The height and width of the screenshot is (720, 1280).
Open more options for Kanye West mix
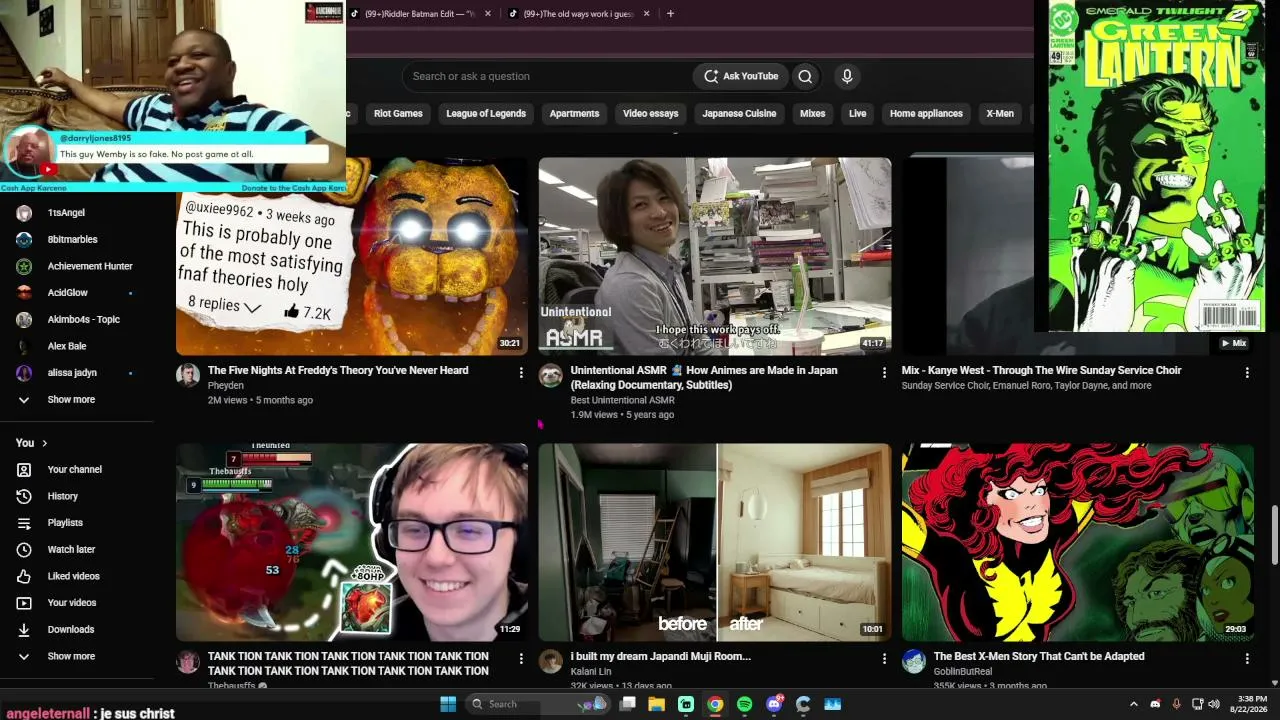(1247, 372)
